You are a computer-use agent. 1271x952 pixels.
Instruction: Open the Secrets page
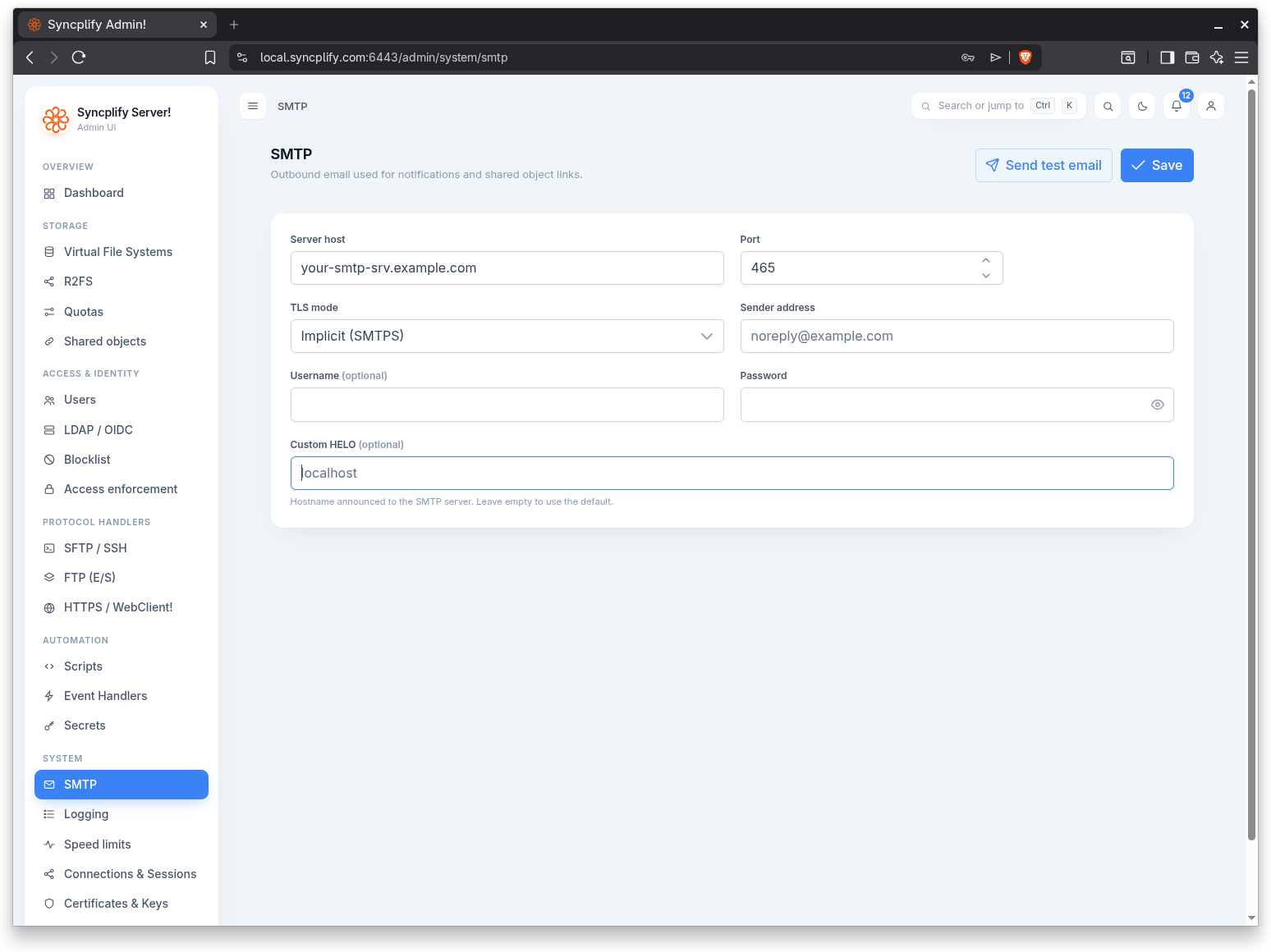[x=122, y=725]
